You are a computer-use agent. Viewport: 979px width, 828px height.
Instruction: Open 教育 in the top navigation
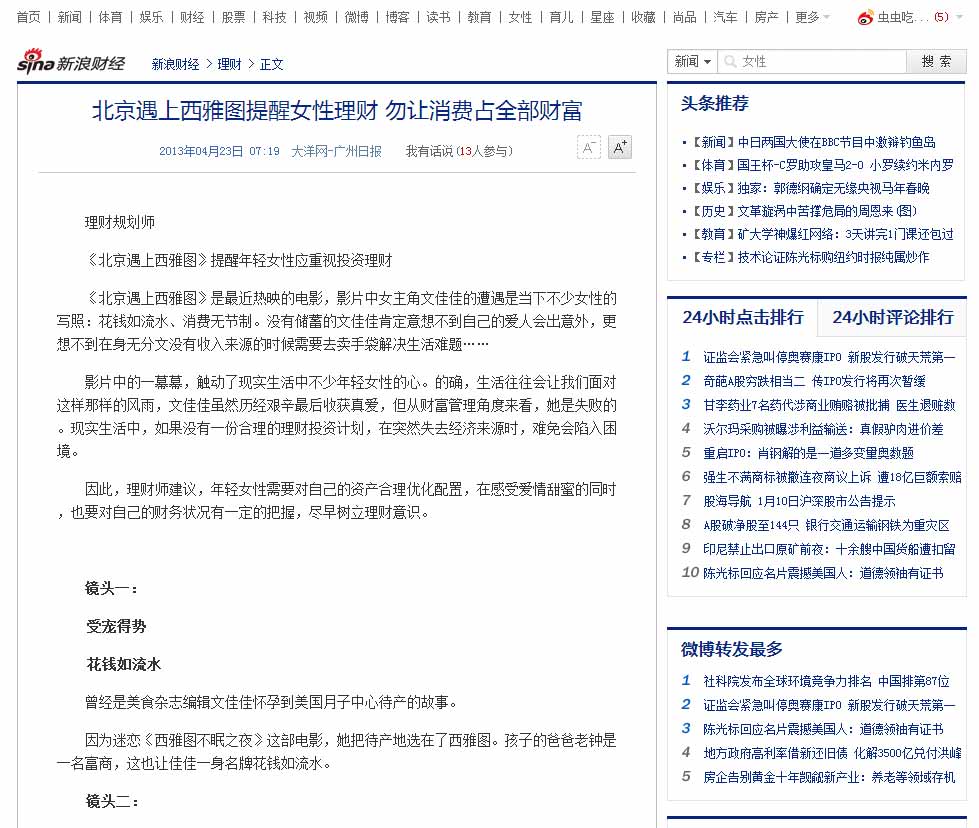tap(480, 17)
